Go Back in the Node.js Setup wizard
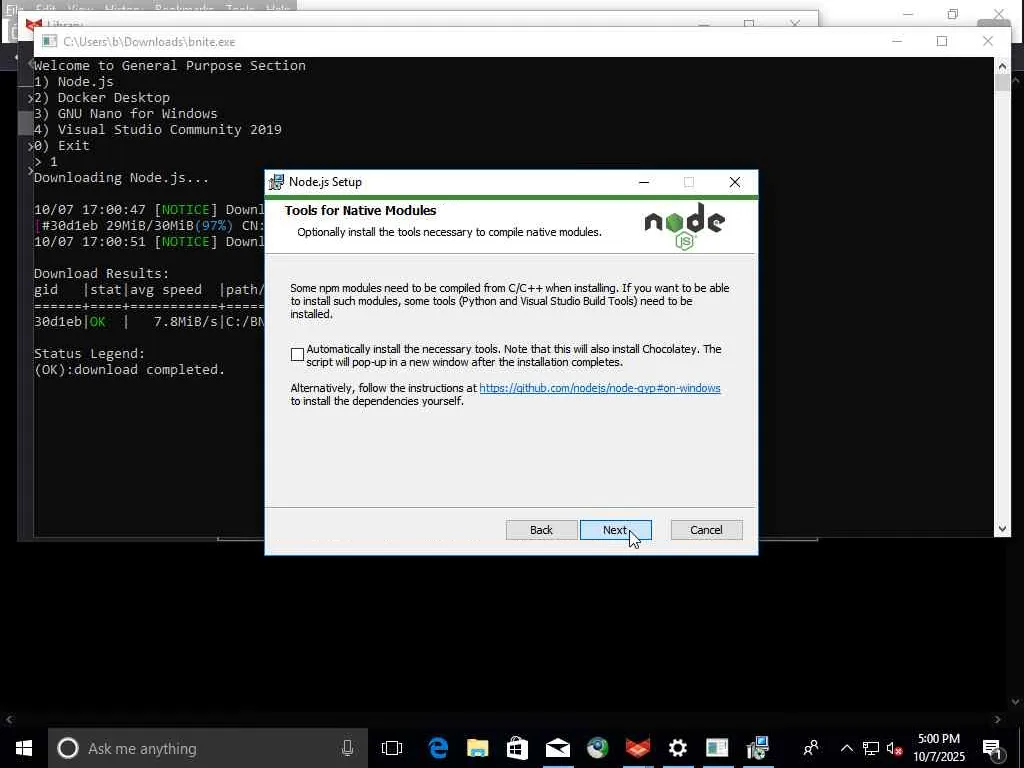The height and width of the screenshot is (768, 1024). (541, 530)
